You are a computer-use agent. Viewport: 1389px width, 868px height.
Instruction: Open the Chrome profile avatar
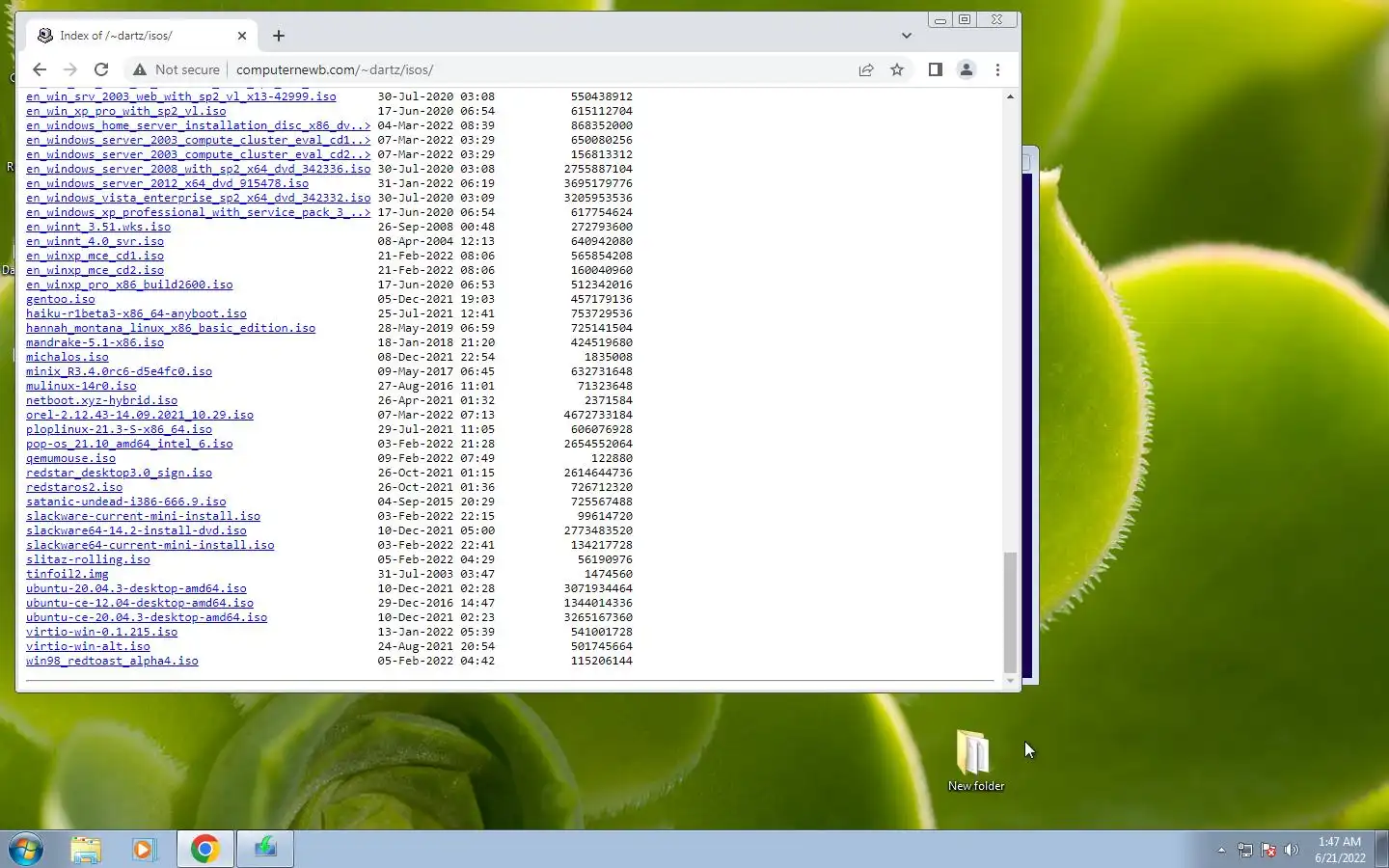pos(966,69)
